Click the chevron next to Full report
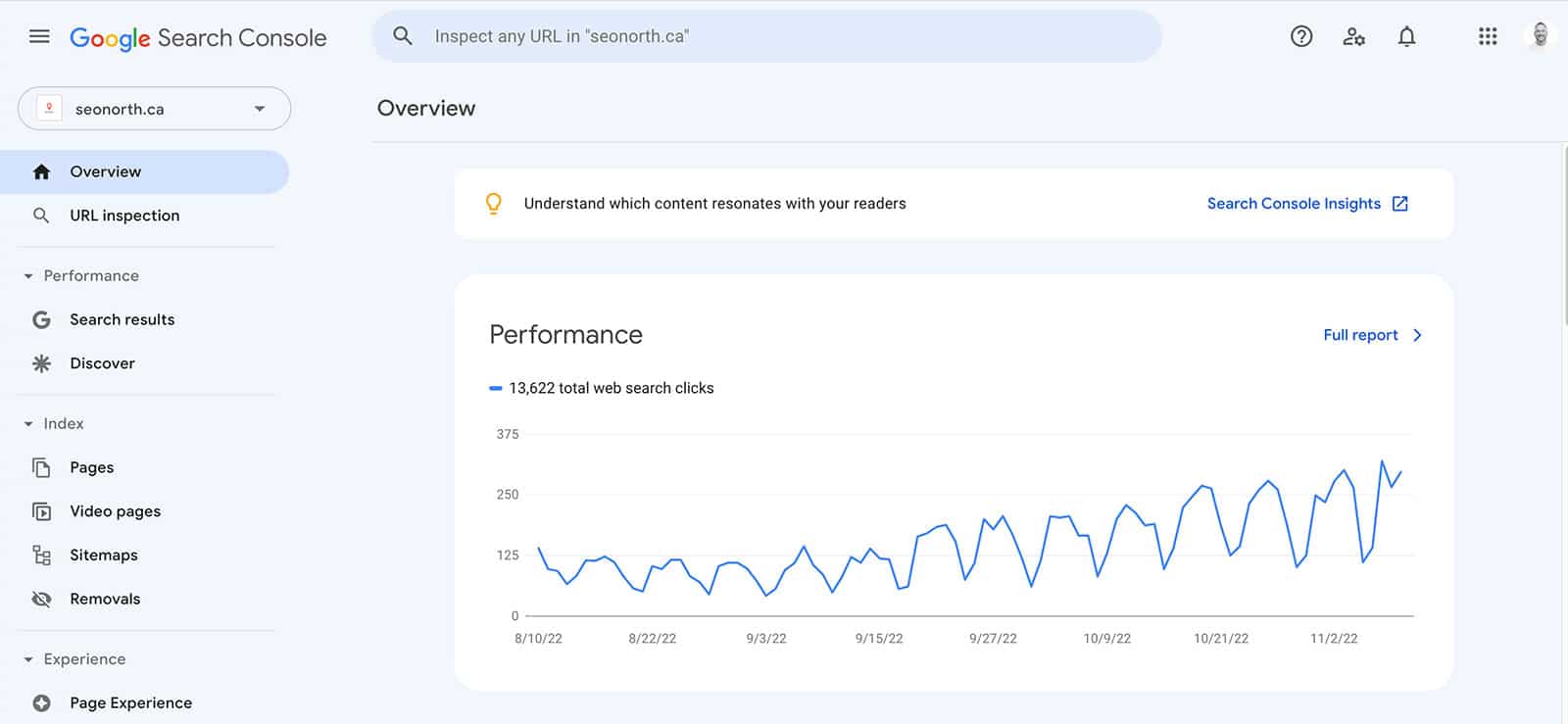 (1417, 335)
